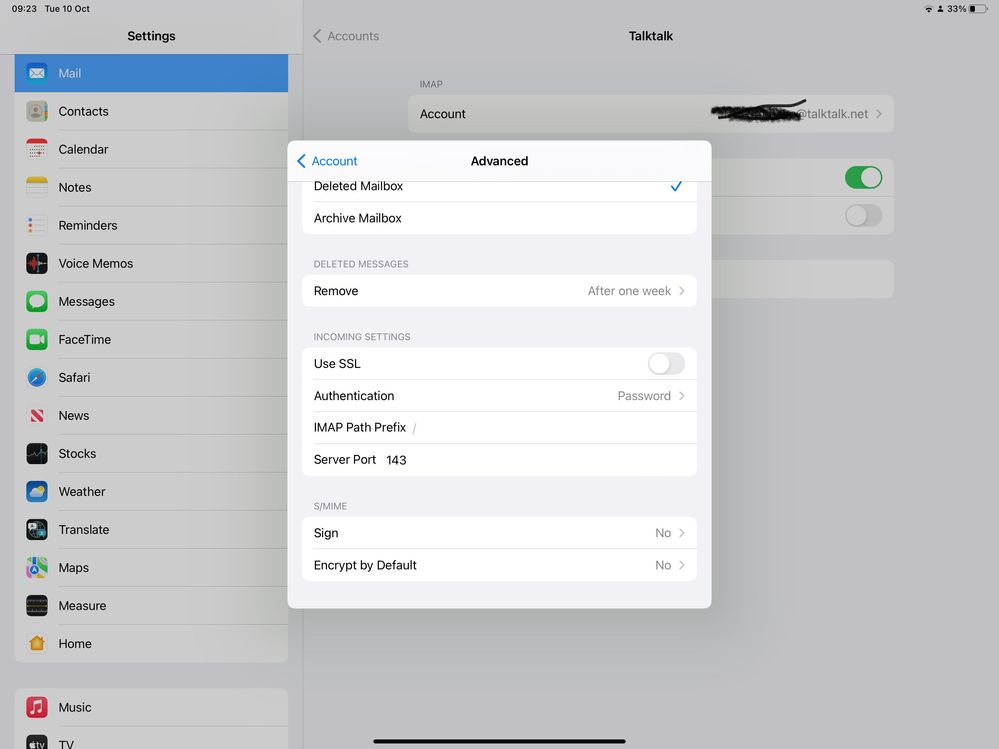
Task: Tap the Home app icon
Action: [37, 643]
